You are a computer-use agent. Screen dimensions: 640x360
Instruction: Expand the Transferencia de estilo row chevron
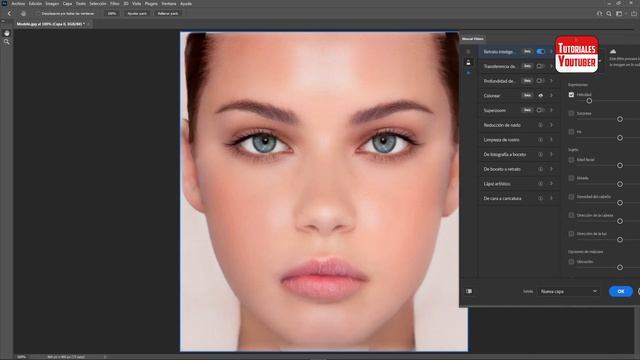point(551,66)
